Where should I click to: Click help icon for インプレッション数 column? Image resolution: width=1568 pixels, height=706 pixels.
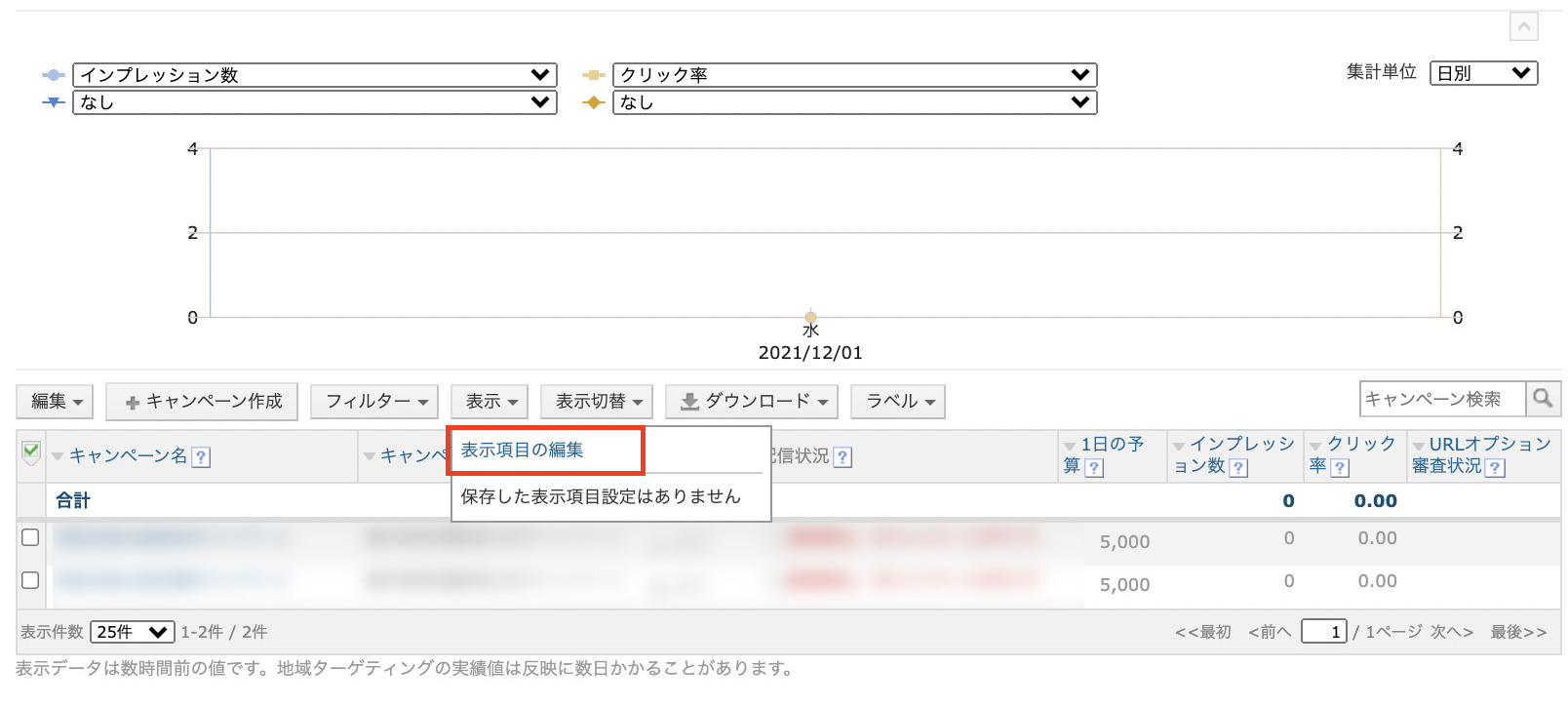(1238, 468)
